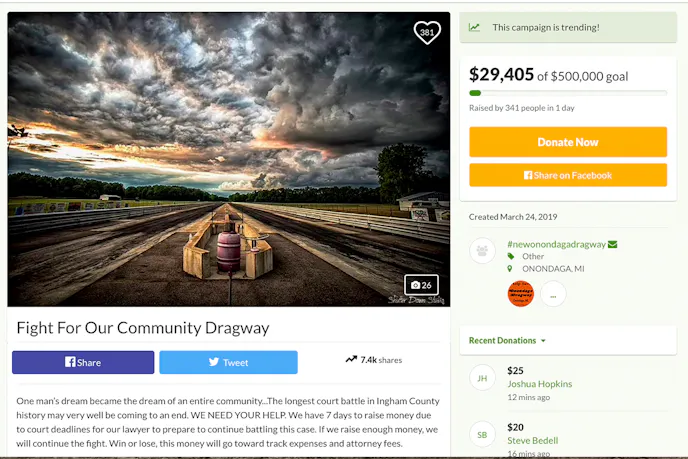Share the campaign via blue Share button

83,362
